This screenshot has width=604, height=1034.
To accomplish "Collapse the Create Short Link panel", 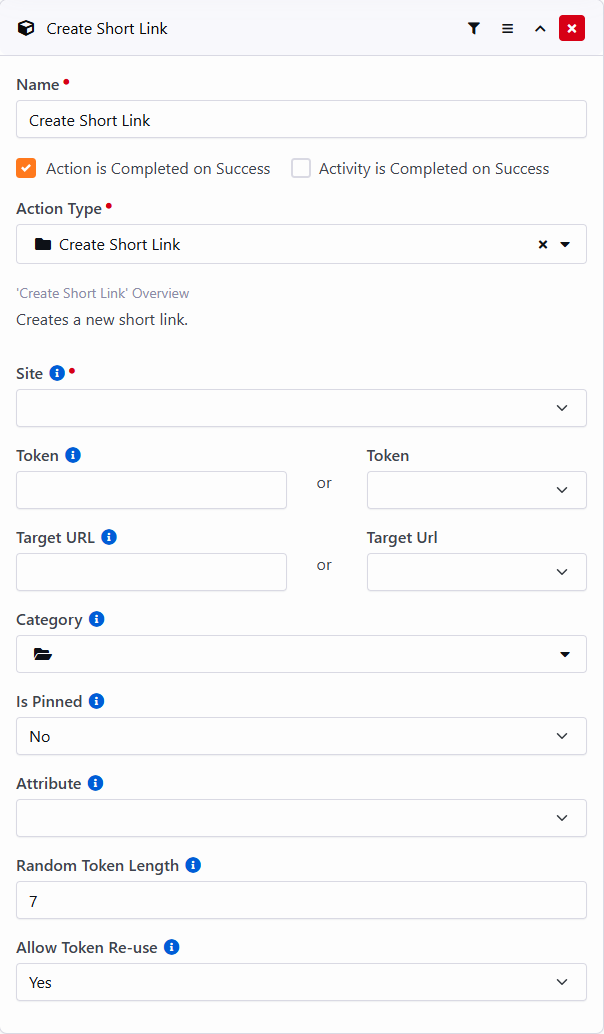I will [x=540, y=29].
